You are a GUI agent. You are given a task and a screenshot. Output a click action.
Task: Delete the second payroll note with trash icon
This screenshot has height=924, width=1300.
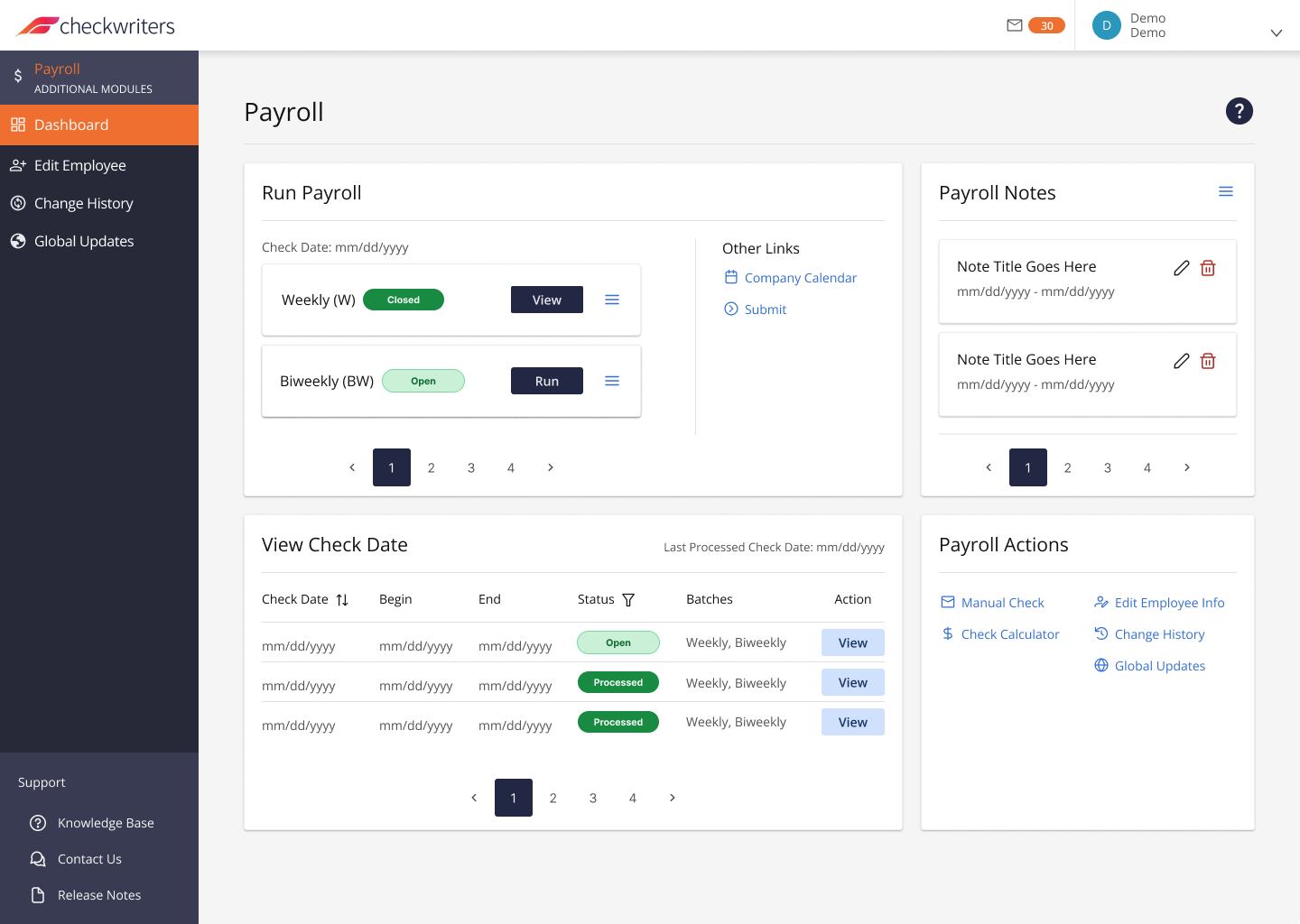click(x=1208, y=361)
